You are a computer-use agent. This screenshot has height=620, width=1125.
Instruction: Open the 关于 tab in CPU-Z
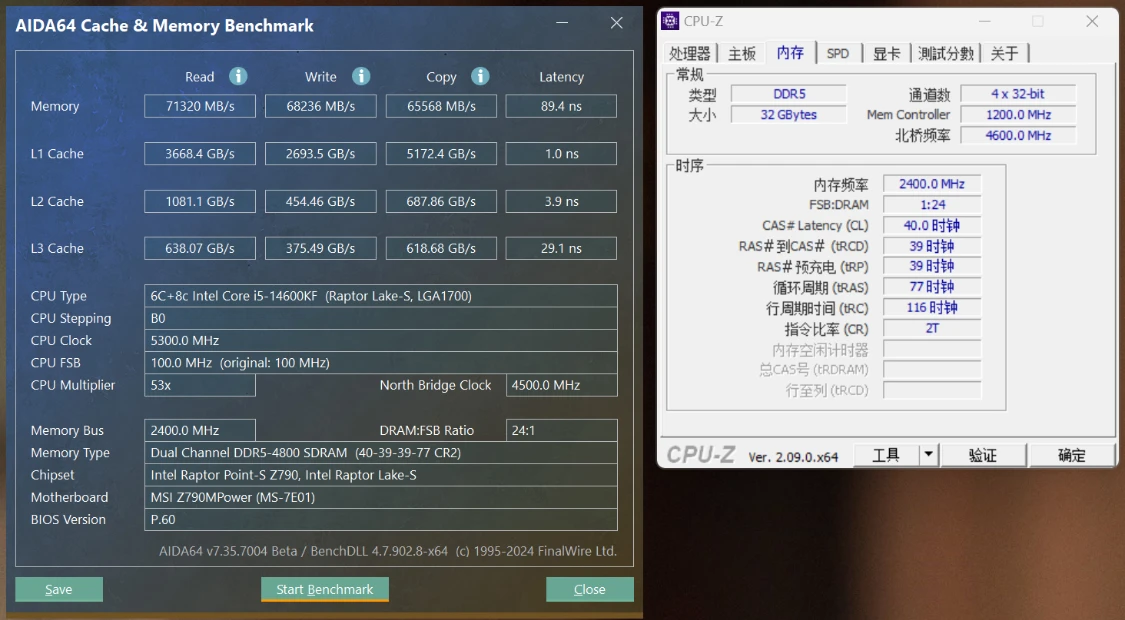tap(1004, 53)
